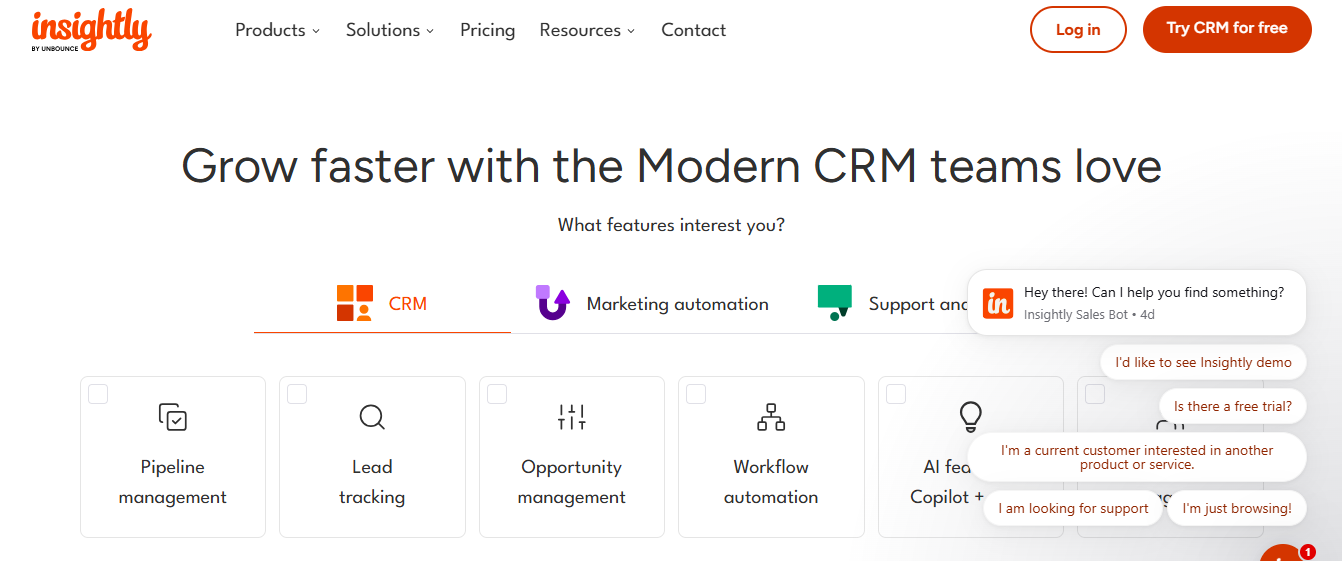1342x561 pixels.
Task: Tick the Lead tracking checkbox
Action: pos(297,394)
